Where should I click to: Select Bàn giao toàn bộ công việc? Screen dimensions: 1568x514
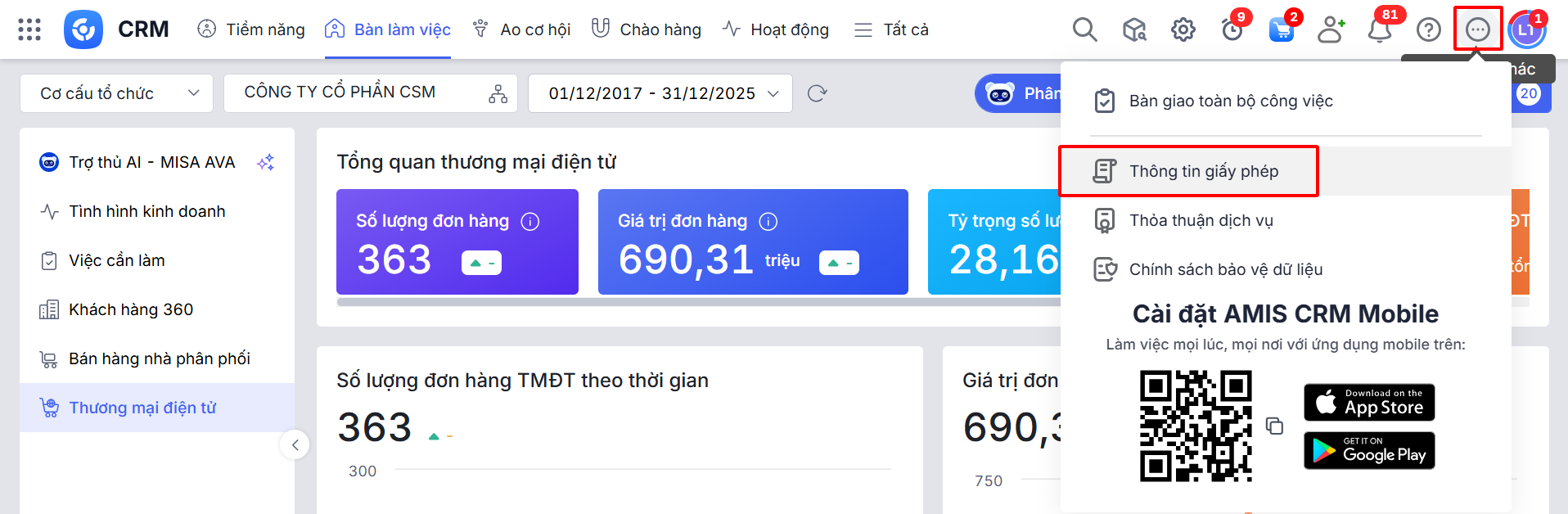click(x=1286, y=101)
